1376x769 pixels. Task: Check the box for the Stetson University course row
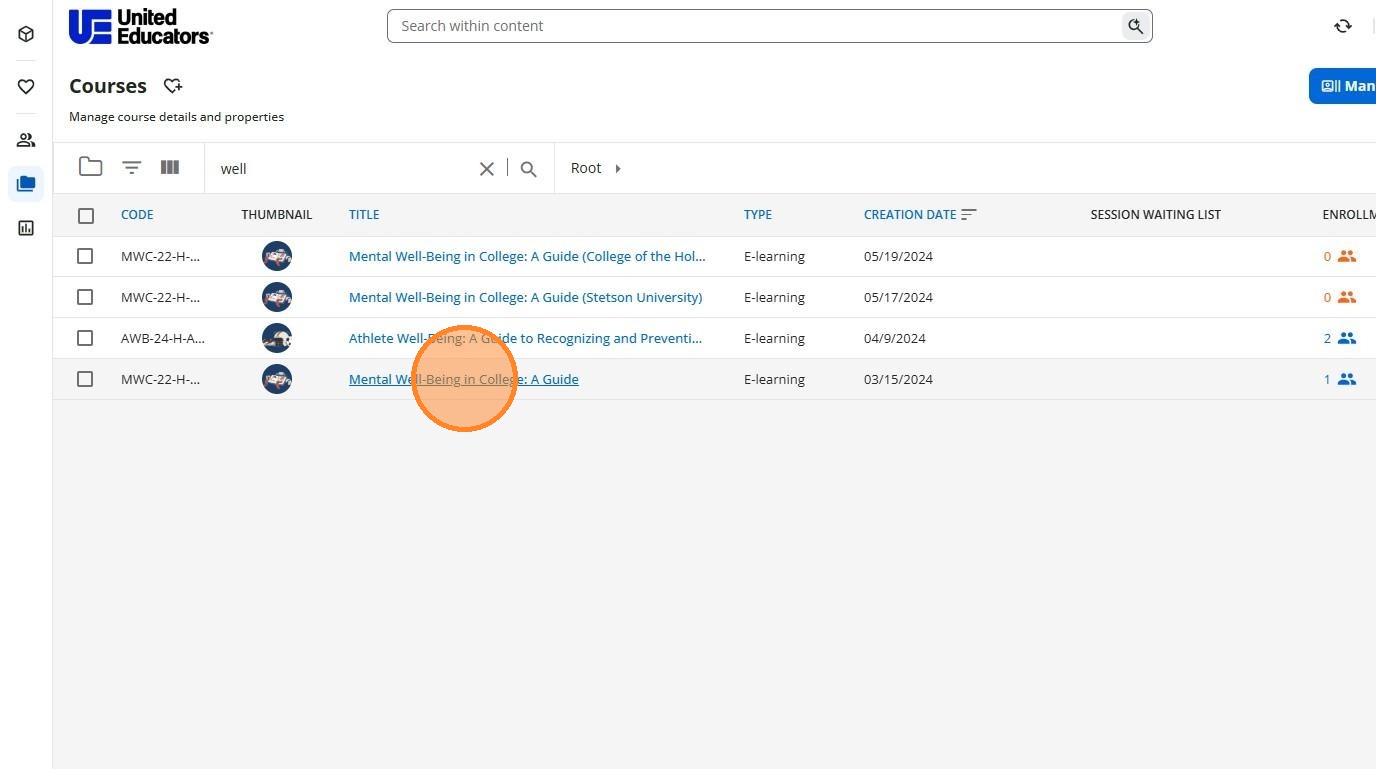[85, 297]
